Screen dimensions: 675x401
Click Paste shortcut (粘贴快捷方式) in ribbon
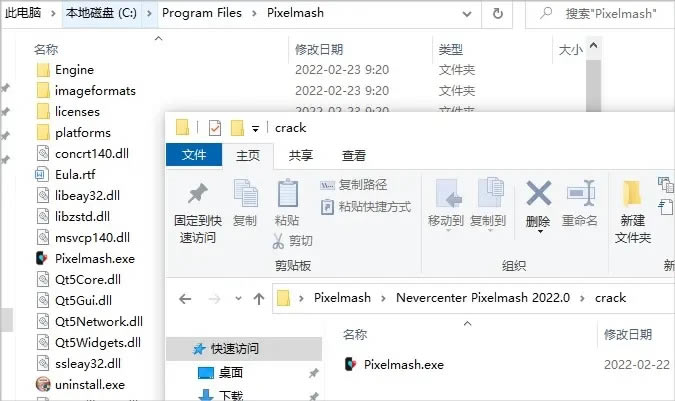tap(365, 207)
